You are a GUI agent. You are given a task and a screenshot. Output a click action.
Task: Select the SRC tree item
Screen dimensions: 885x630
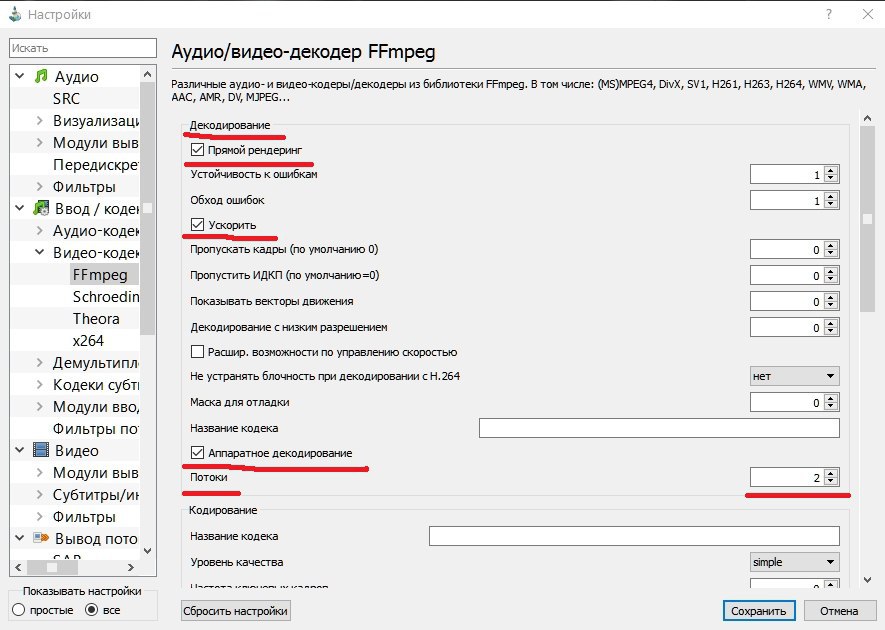pos(67,98)
